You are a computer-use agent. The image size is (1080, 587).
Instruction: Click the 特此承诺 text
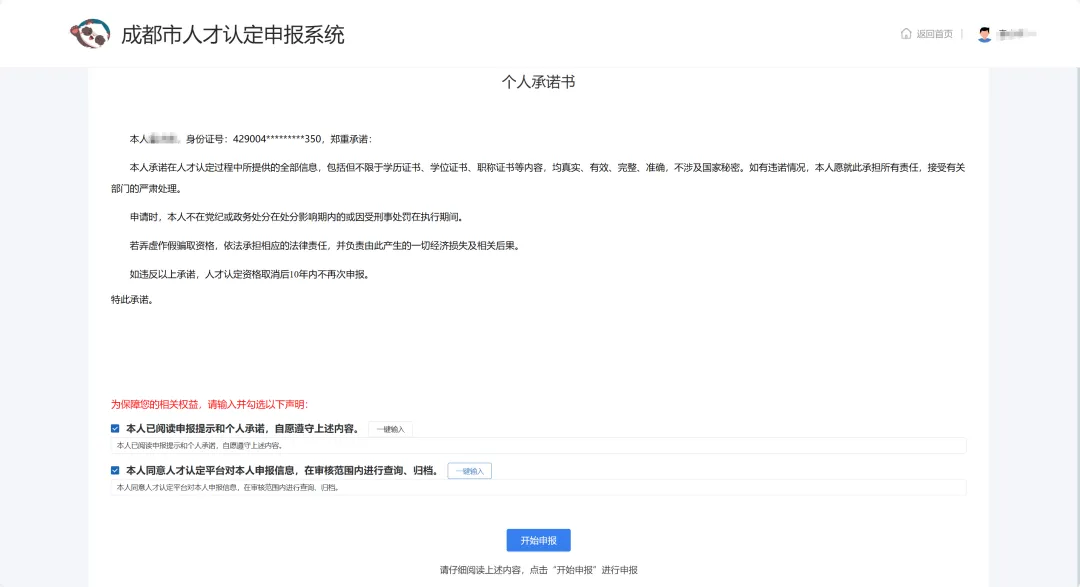coord(132,300)
